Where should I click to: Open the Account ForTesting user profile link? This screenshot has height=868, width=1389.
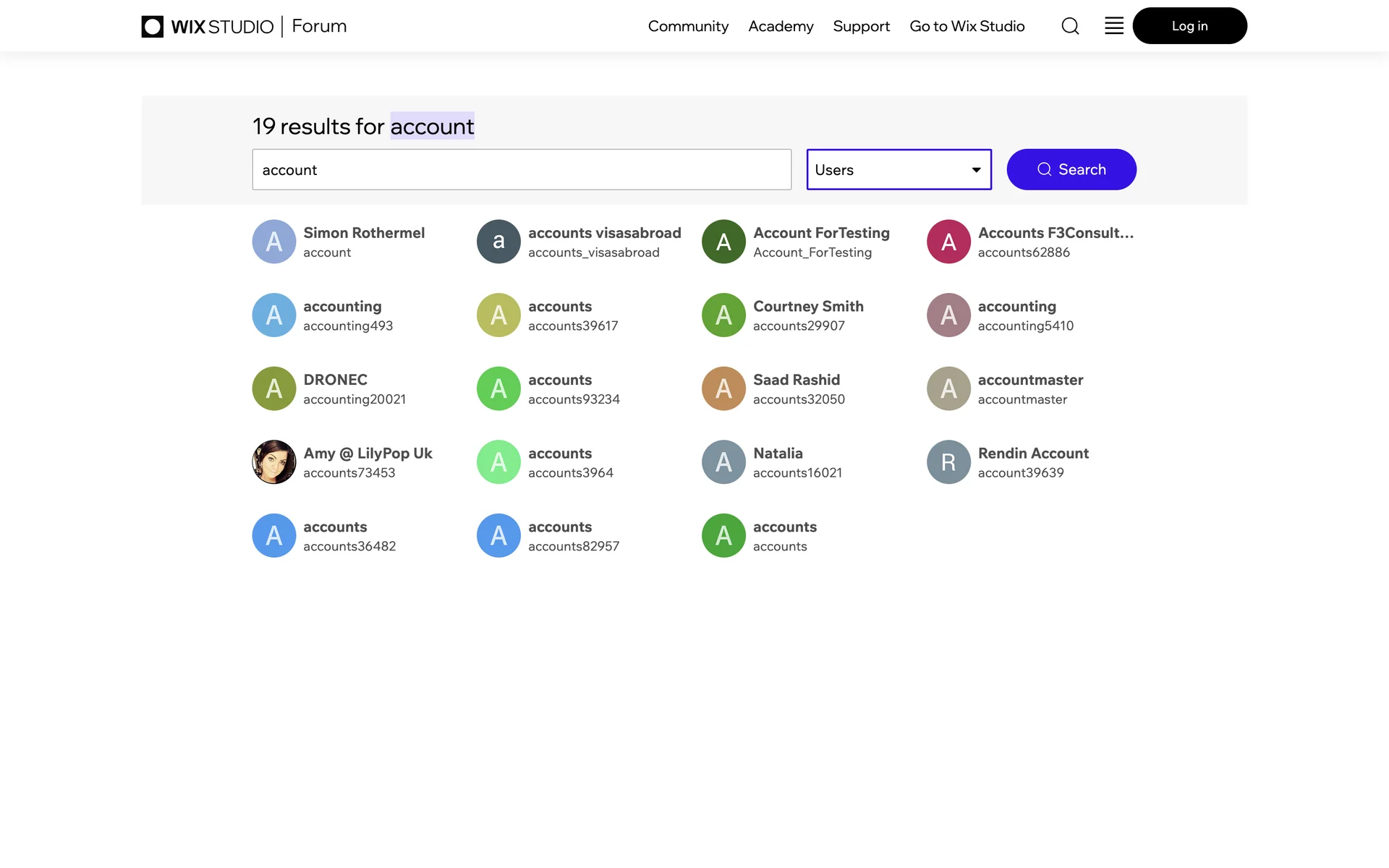821,233
